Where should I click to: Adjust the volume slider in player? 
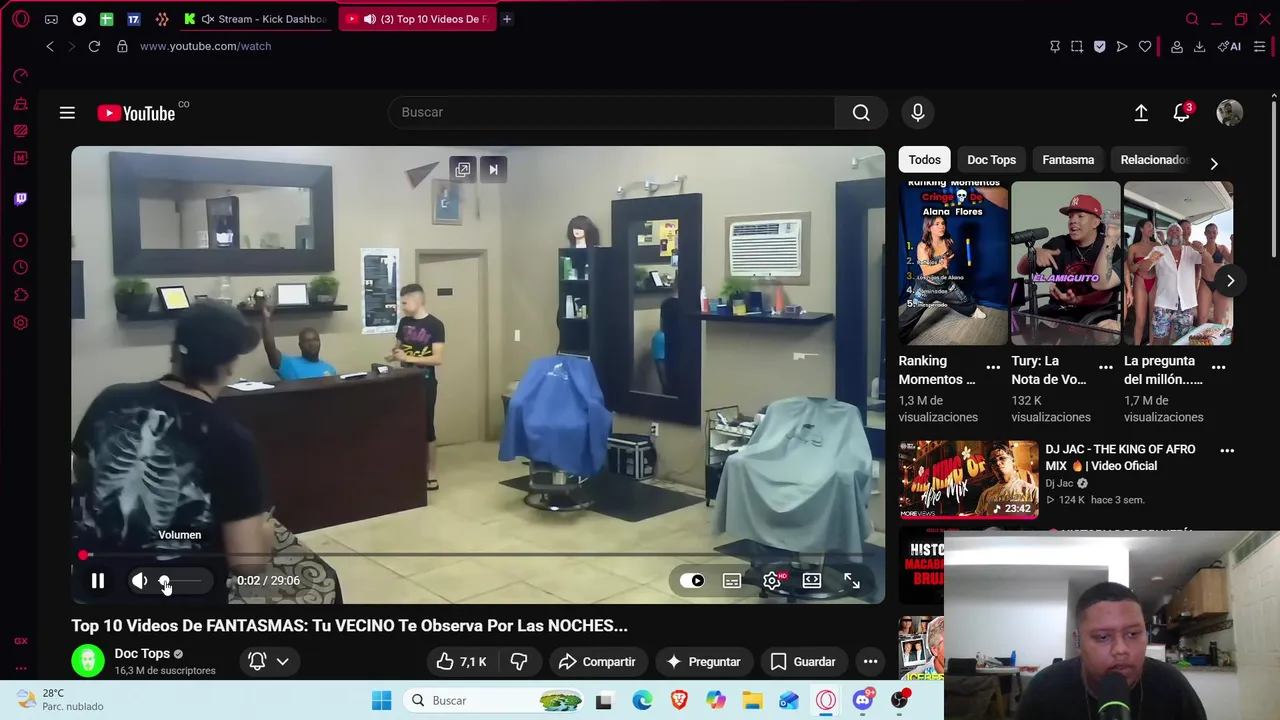click(182, 580)
